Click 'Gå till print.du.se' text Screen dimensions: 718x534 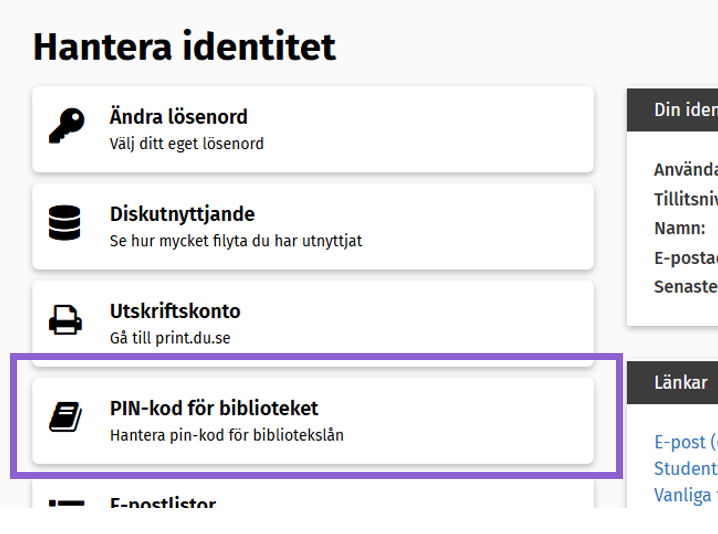tap(170, 338)
